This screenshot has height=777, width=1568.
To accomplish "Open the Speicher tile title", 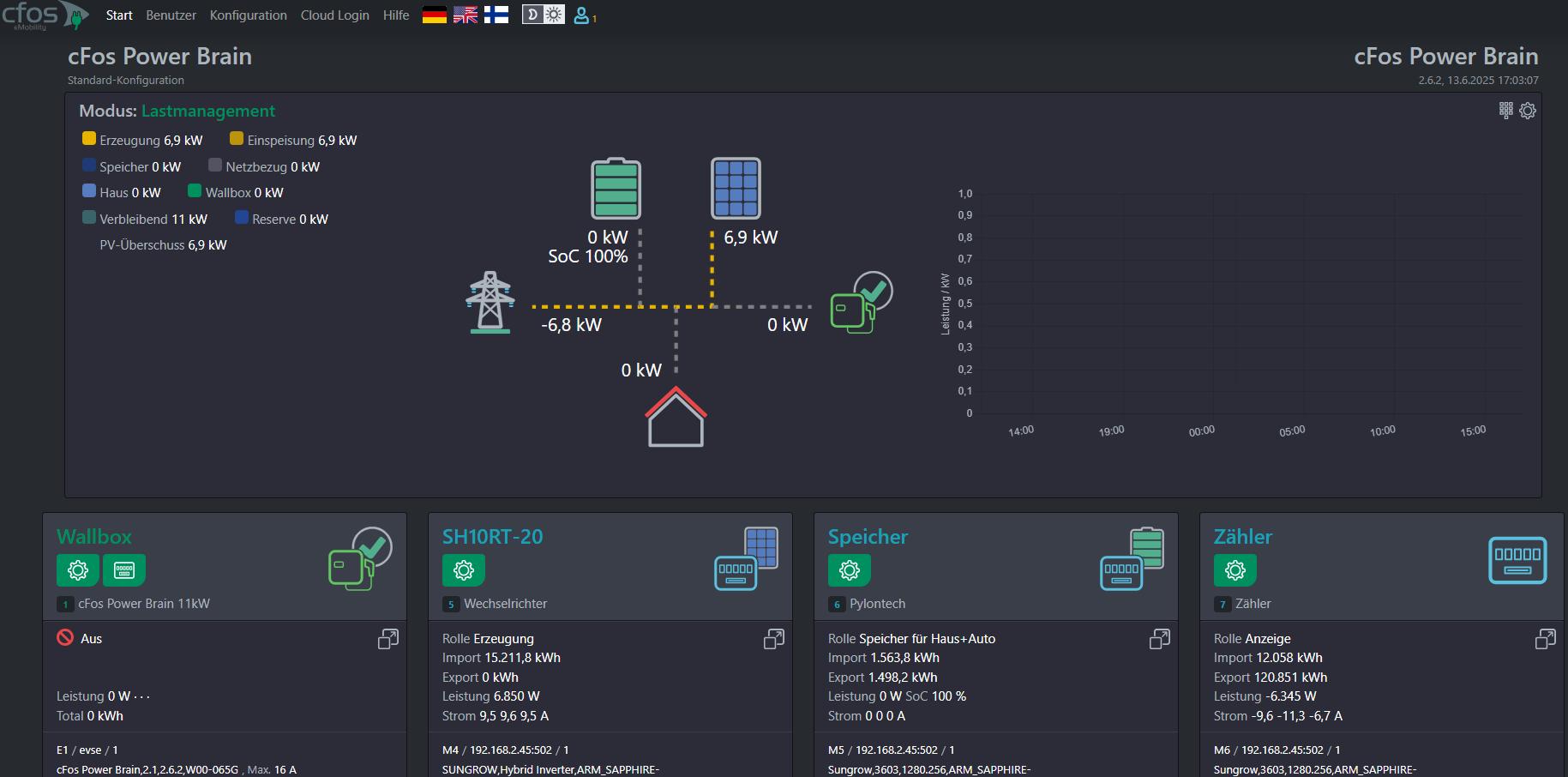I will tap(868, 537).
